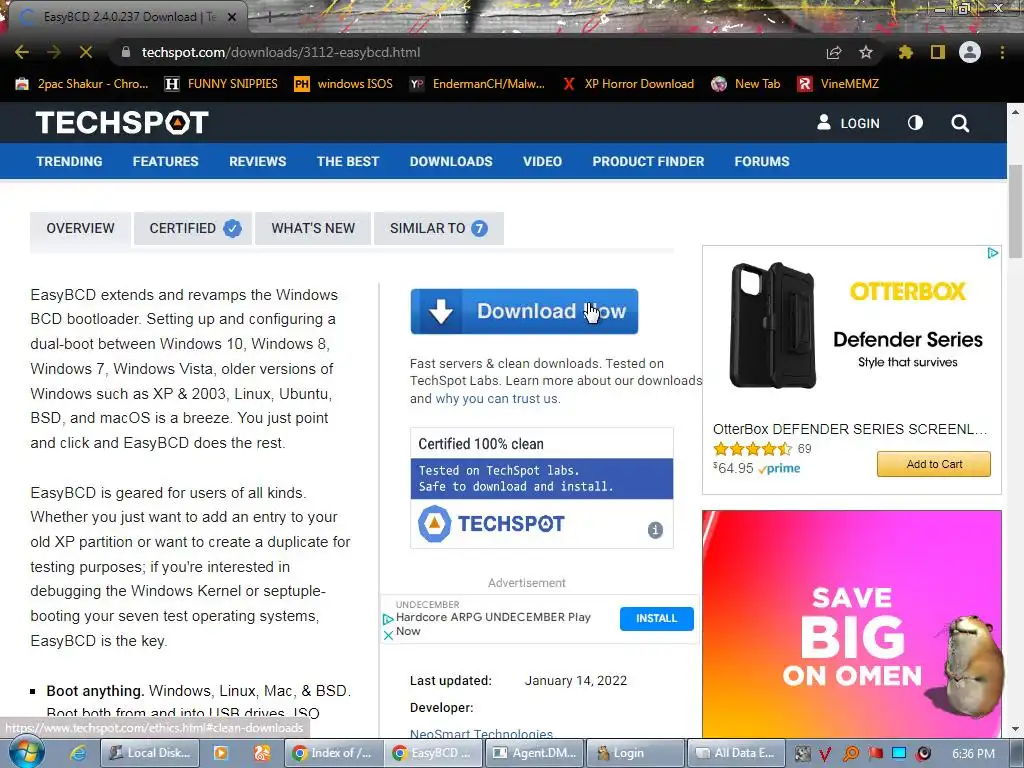This screenshot has width=1024, height=768.
Task: Select the TRENDING menu item
Action: click(69, 161)
